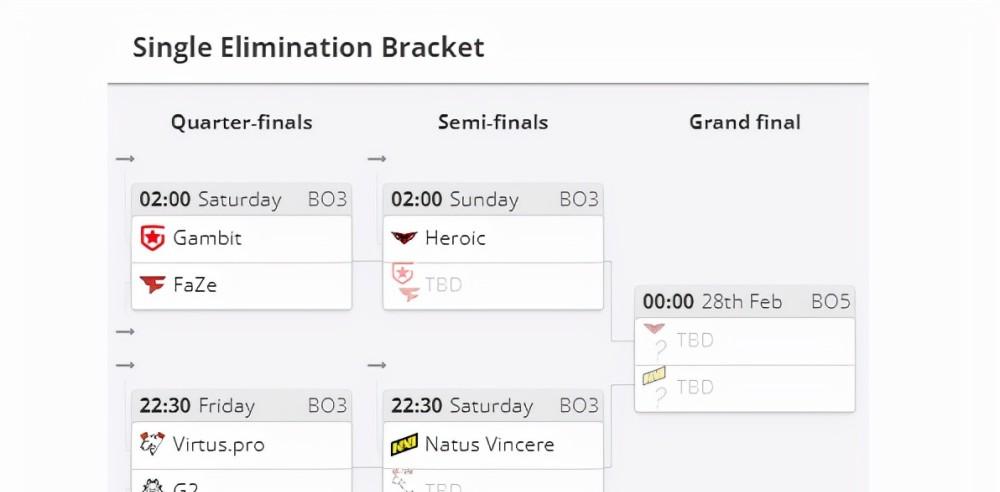Viewport: 1000px width, 492px height.
Task: Click the faded Gambit logo in semi-final TBD slot
Action: [402, 273]
